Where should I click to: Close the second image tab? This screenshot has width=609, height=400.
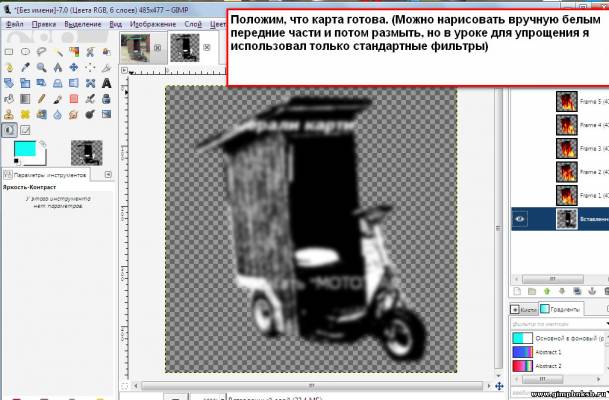tap(207, 47)
